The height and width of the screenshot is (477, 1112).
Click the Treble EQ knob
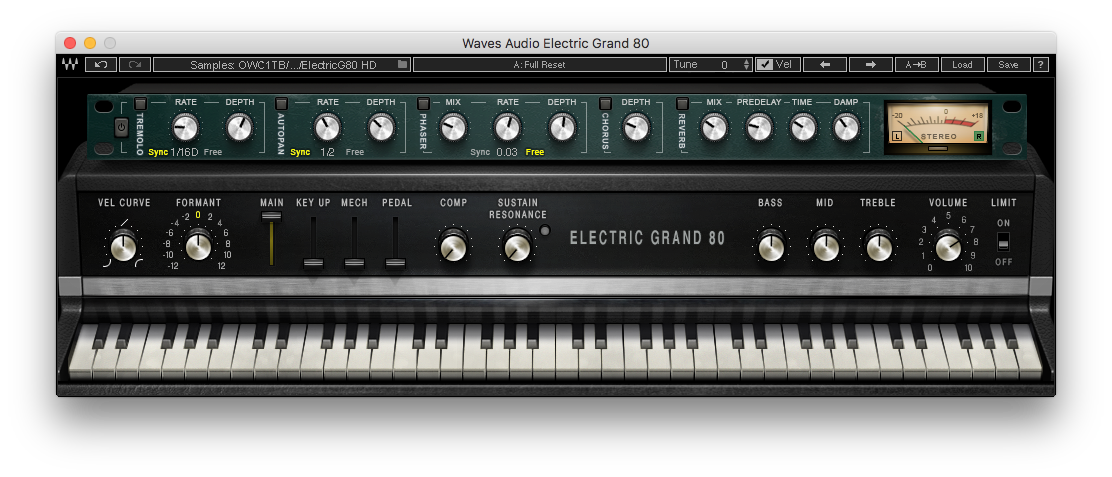[x=879, y=246]
